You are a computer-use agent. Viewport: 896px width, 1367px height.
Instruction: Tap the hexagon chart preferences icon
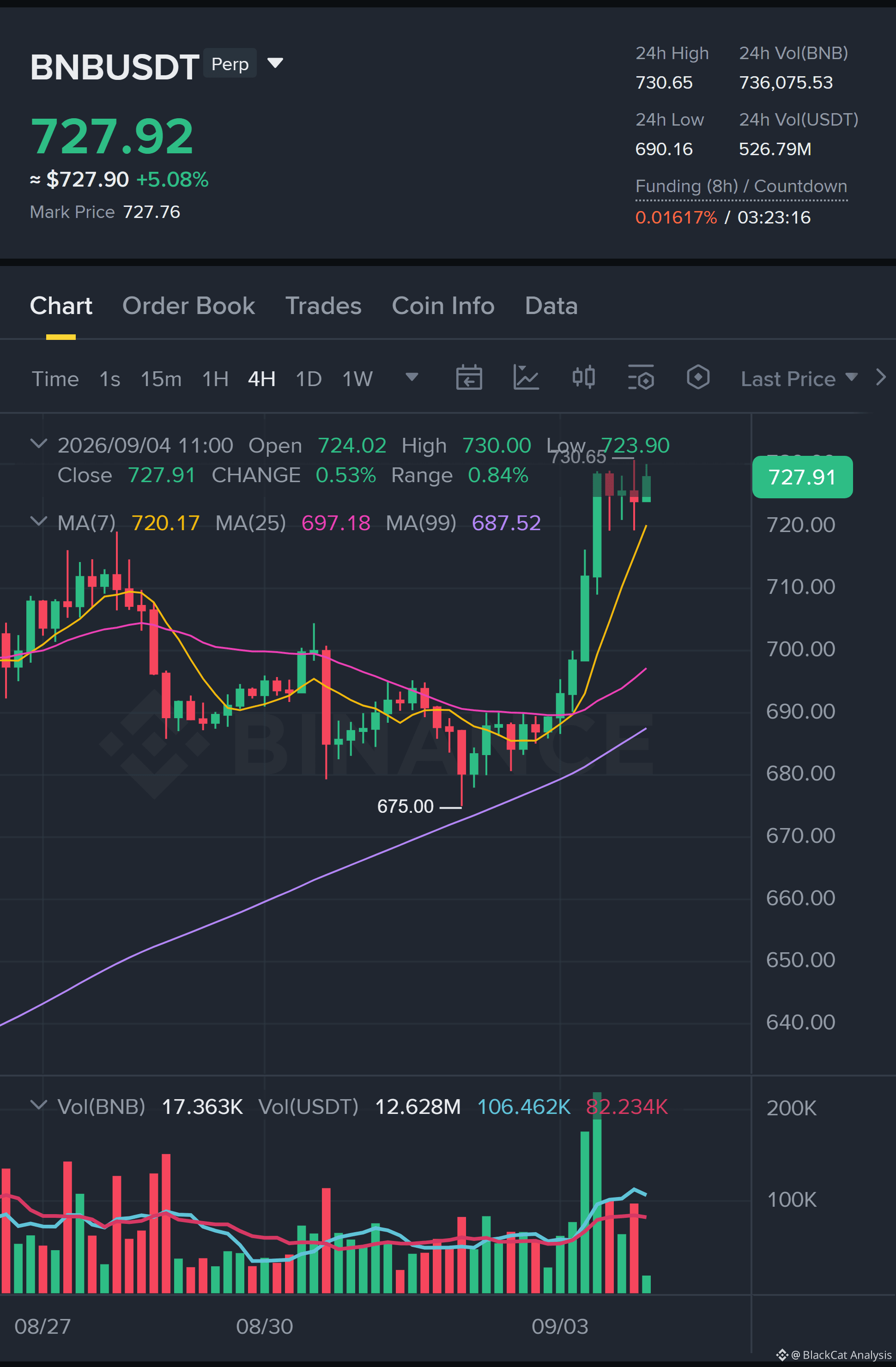click(698, 378)
